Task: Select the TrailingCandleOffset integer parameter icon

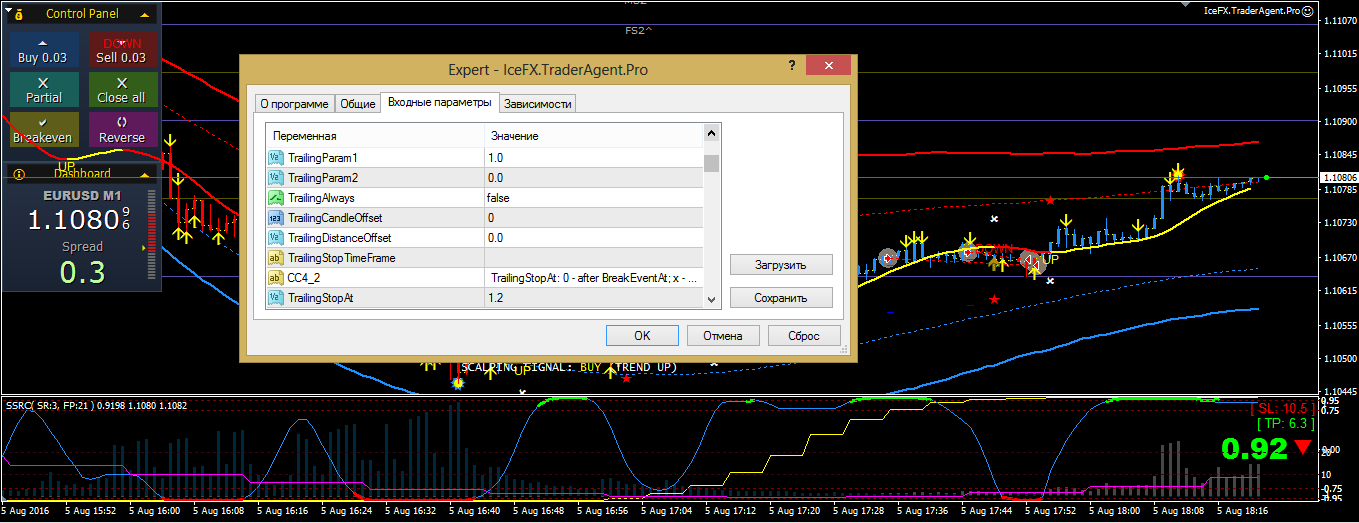Action: [276, 218]
